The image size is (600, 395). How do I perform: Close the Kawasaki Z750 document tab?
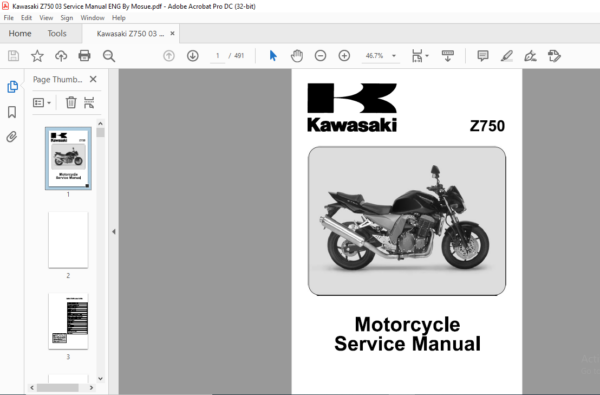tap(172, 33)
